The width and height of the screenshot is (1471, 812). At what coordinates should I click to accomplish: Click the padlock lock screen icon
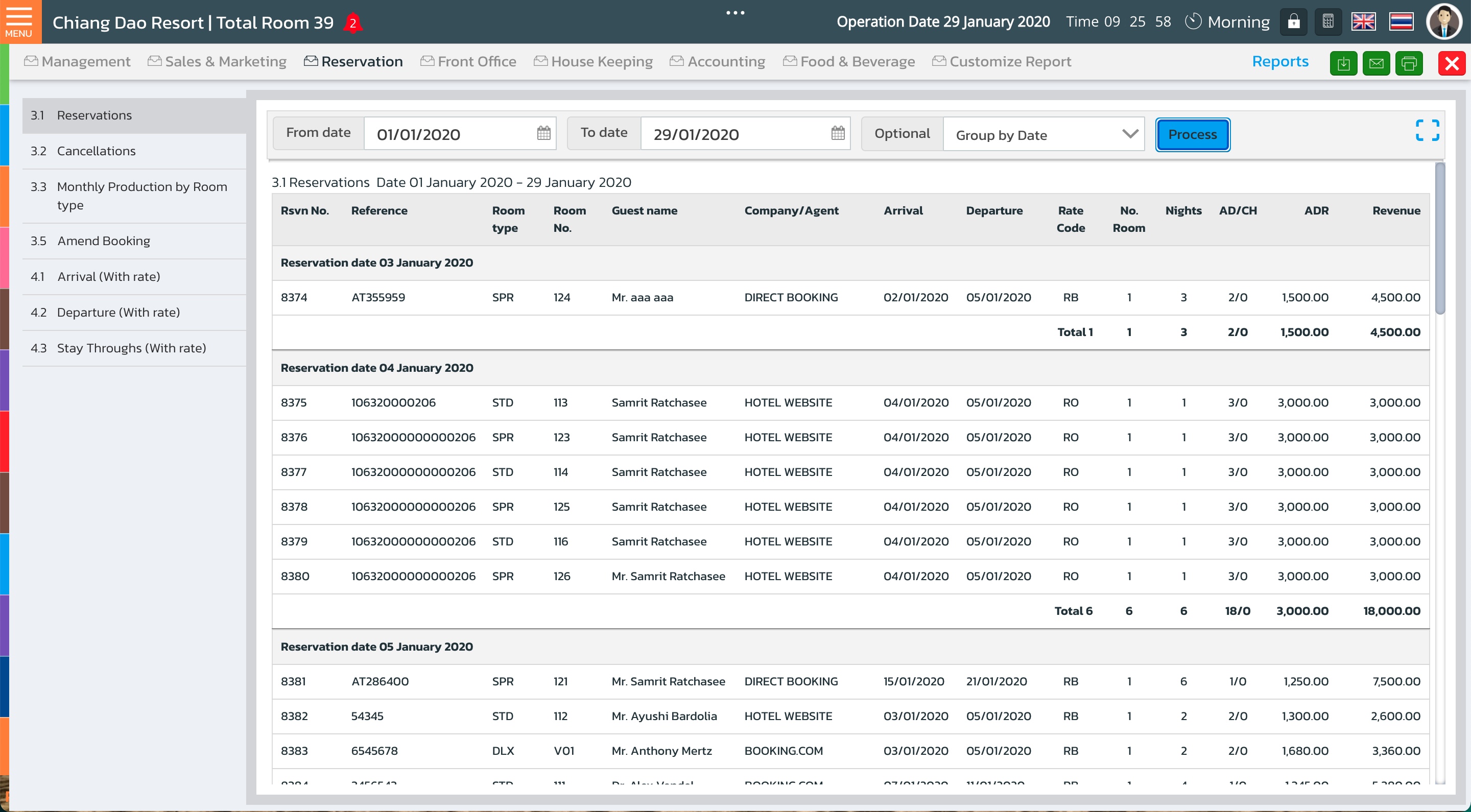(x=1293, y=22)
